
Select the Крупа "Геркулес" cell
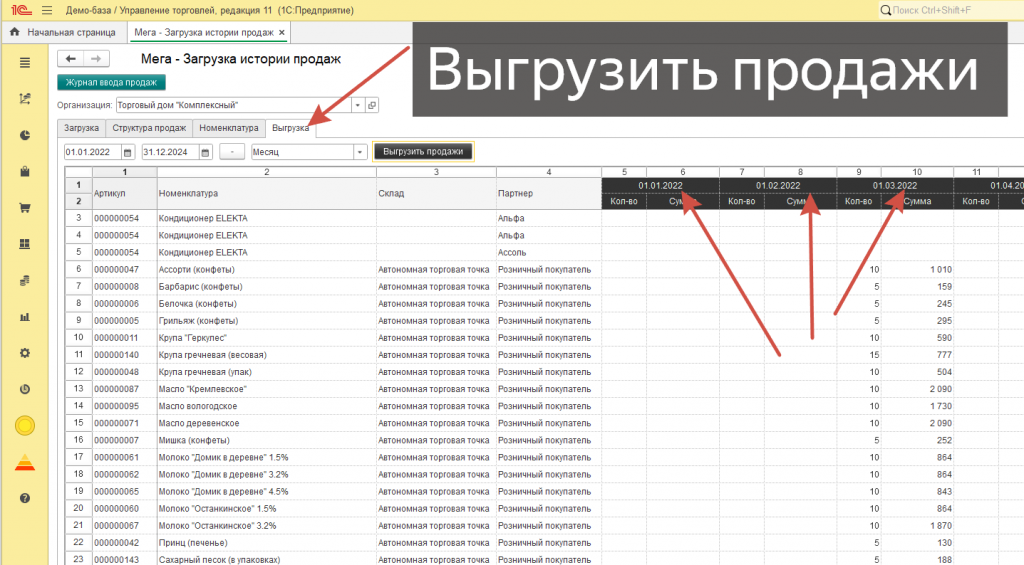coord(266,338)
